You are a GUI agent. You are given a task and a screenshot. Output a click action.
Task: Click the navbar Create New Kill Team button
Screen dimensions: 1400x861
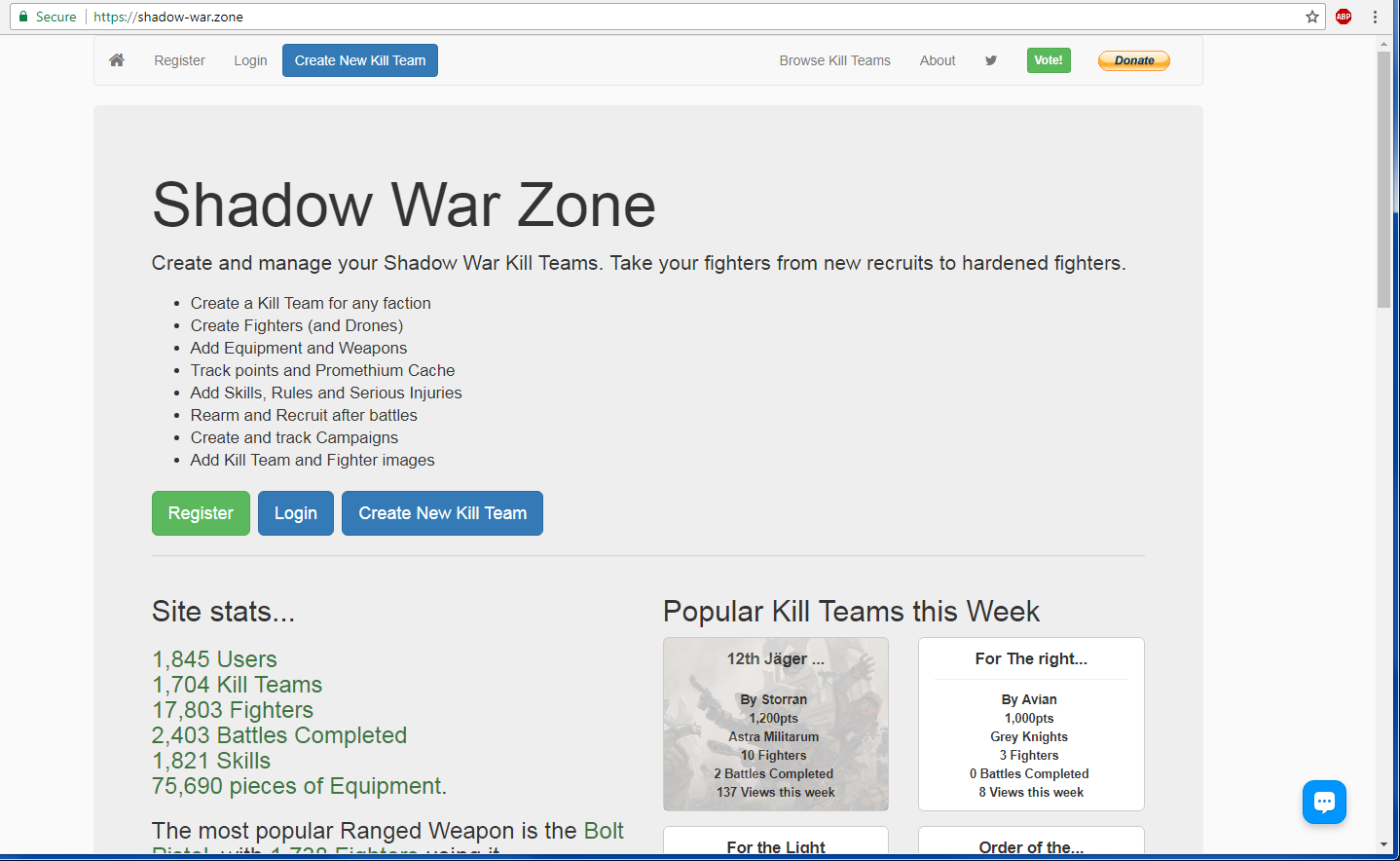tap(360, 60)
